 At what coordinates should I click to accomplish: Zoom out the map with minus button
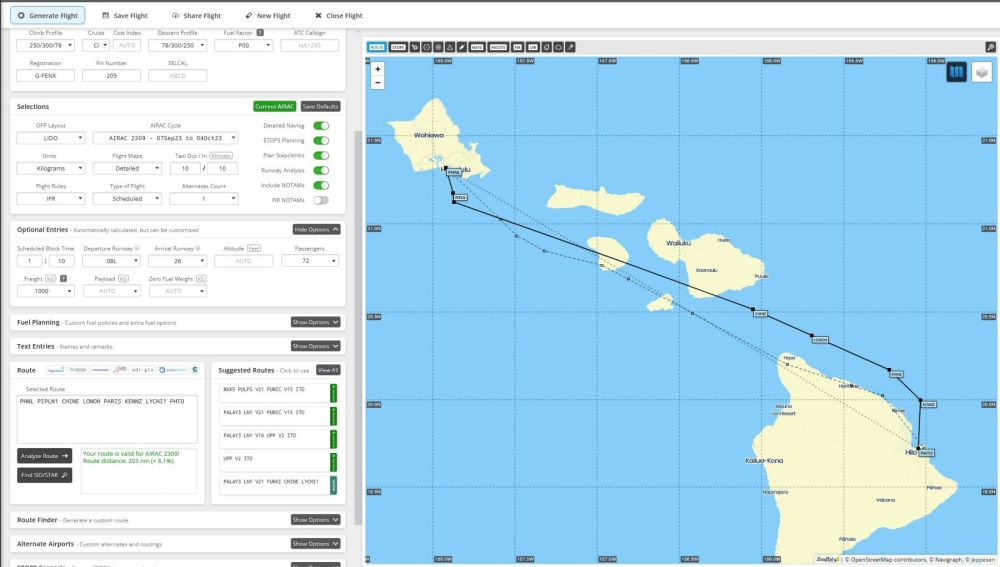click(378, 82)
